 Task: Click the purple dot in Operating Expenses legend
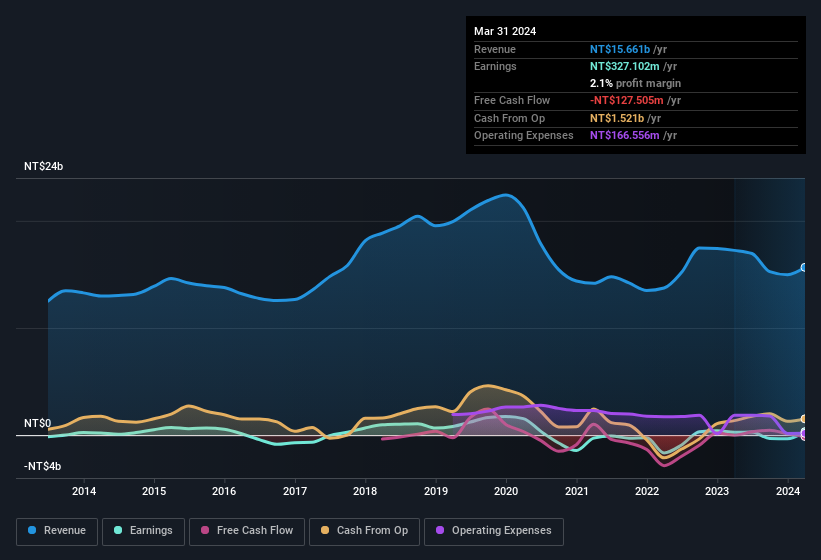[440, 530]
